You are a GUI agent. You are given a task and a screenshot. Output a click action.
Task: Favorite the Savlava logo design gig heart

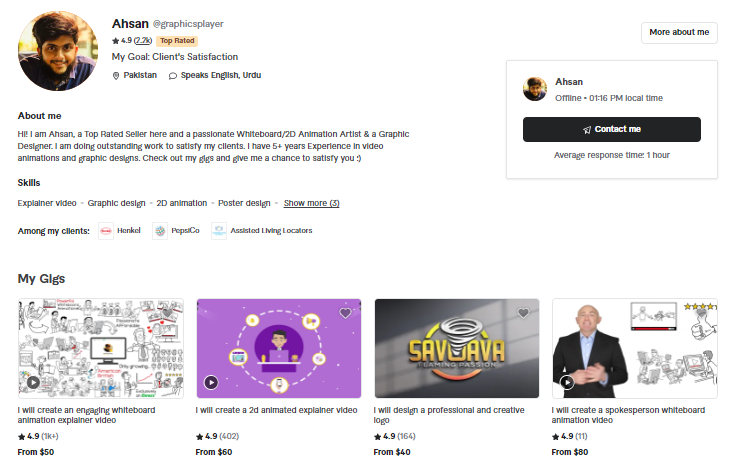pos(523,313)
